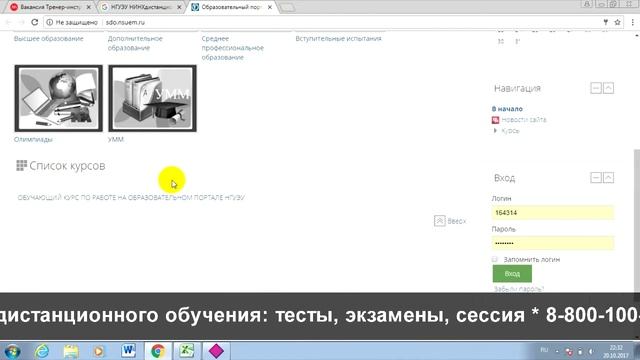The width and height of the screenshot is (640, 360).
Task: Switch to Word from the taskbar
Action: pos(129,351)
